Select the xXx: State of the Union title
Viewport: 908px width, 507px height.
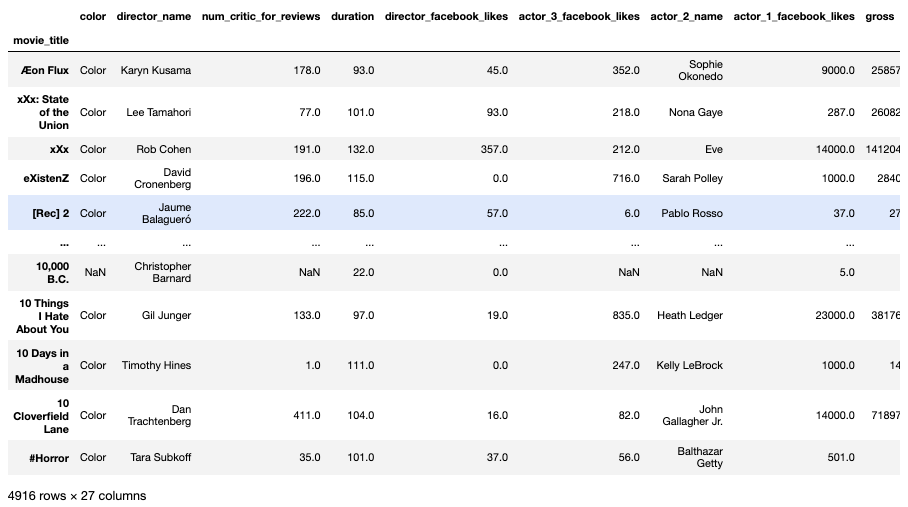(43, 112)
